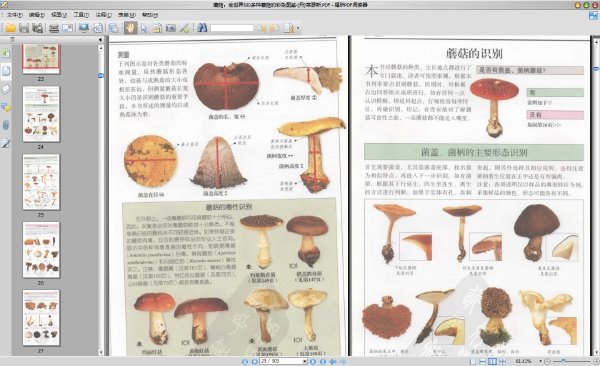The width and height of the screenshot is (600, 366).
Task: Click the pencil/highlight tool icon
Action: (184, 28)
